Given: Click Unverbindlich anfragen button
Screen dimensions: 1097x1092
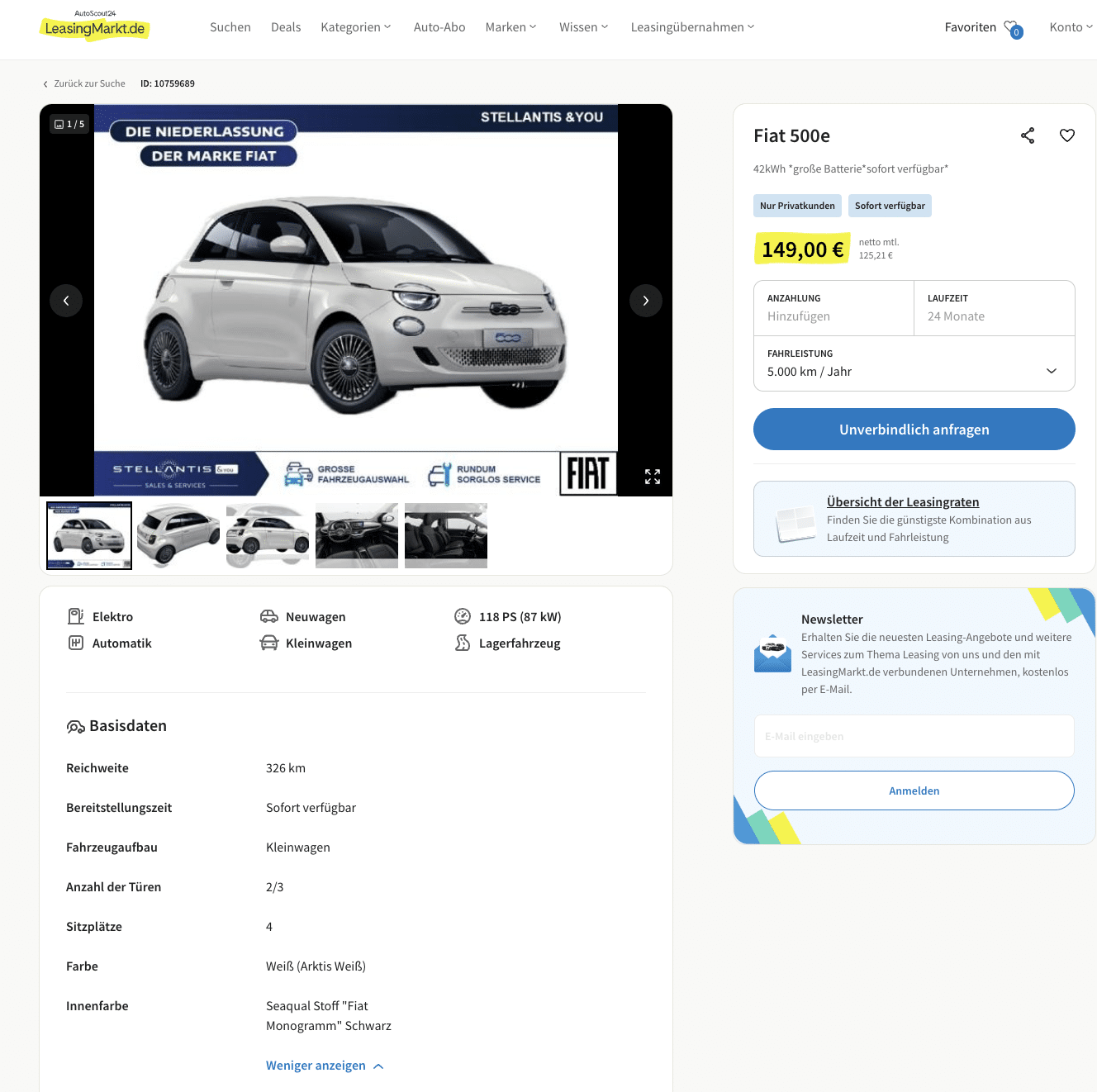Looking at the screenshot, I should pos(914,430).
